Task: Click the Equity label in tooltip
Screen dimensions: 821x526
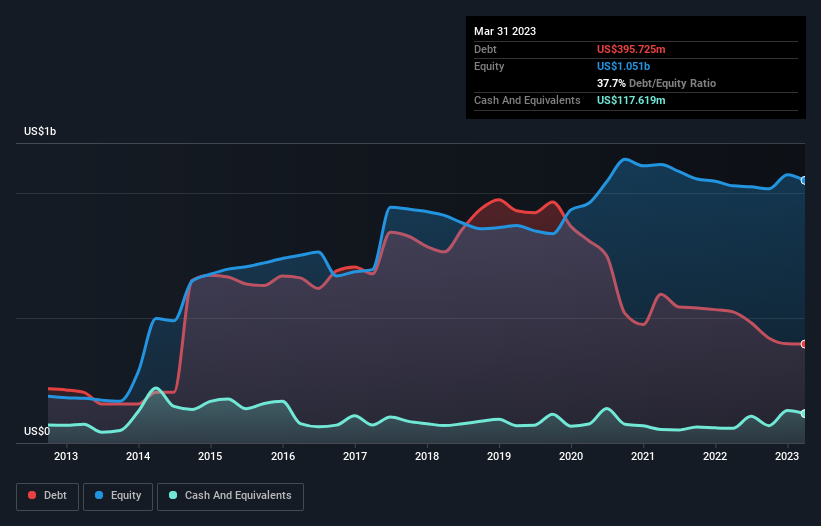Action: point(489,66)
